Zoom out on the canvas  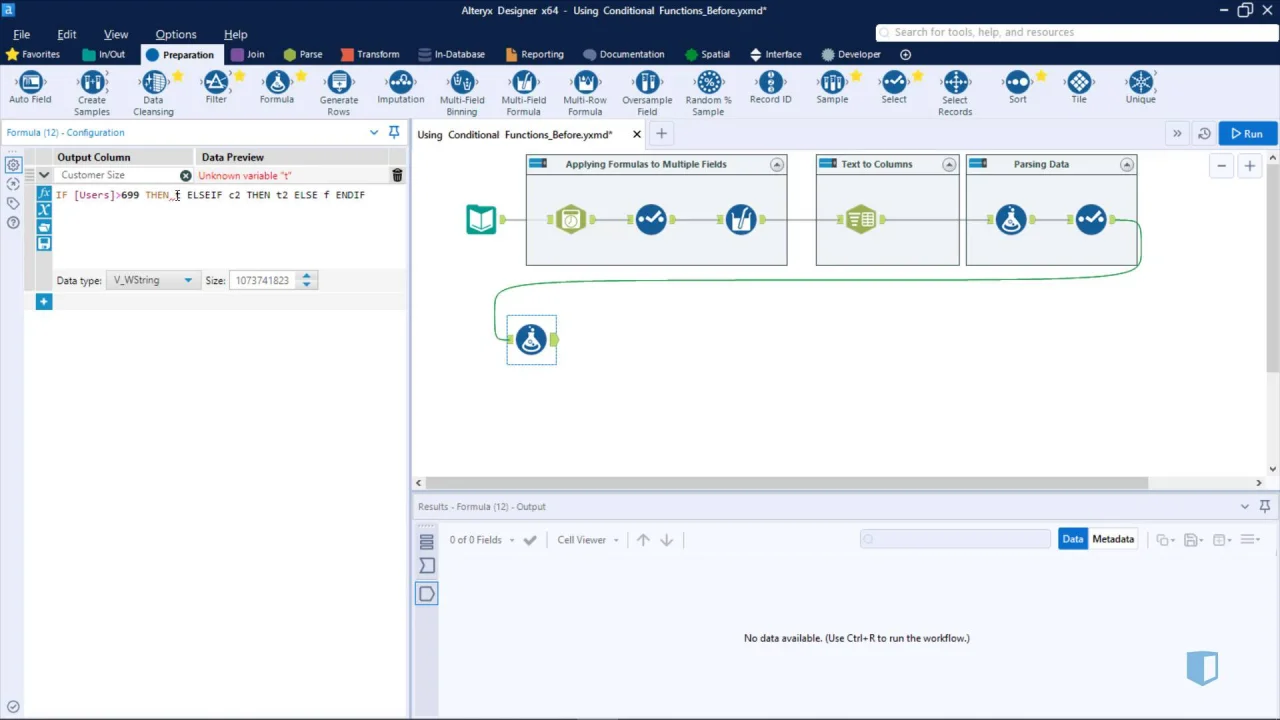1221,166
